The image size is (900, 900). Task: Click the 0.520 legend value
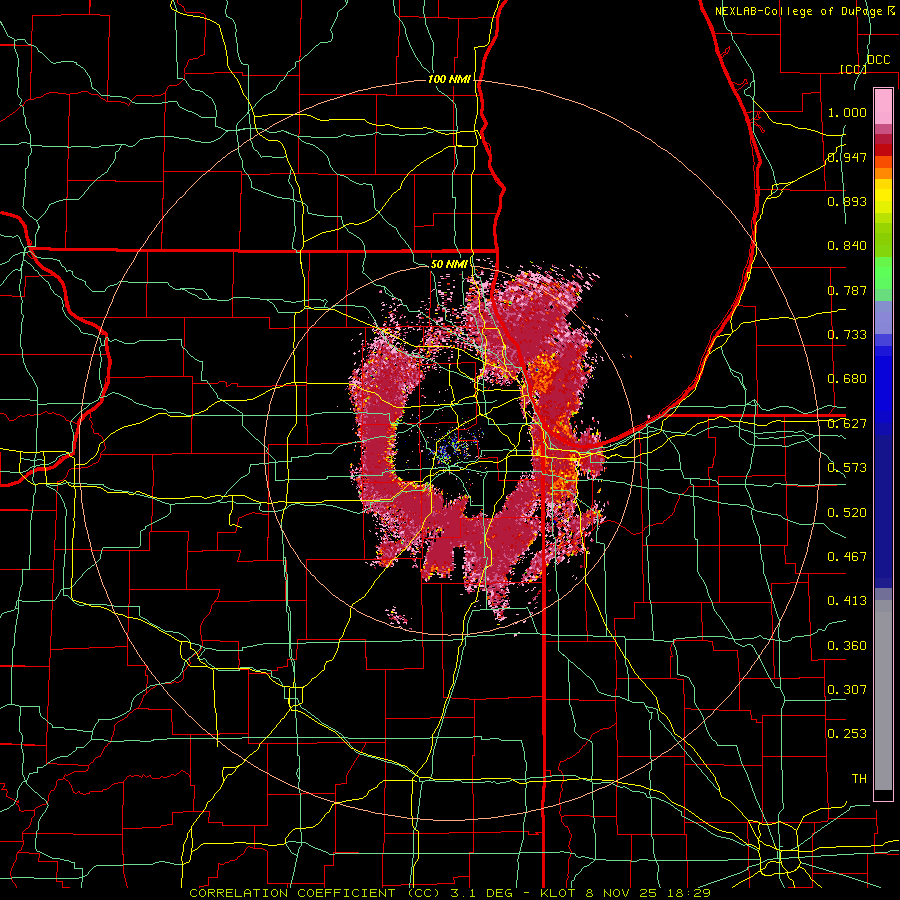pyautogui.click(x=847, y=513)
